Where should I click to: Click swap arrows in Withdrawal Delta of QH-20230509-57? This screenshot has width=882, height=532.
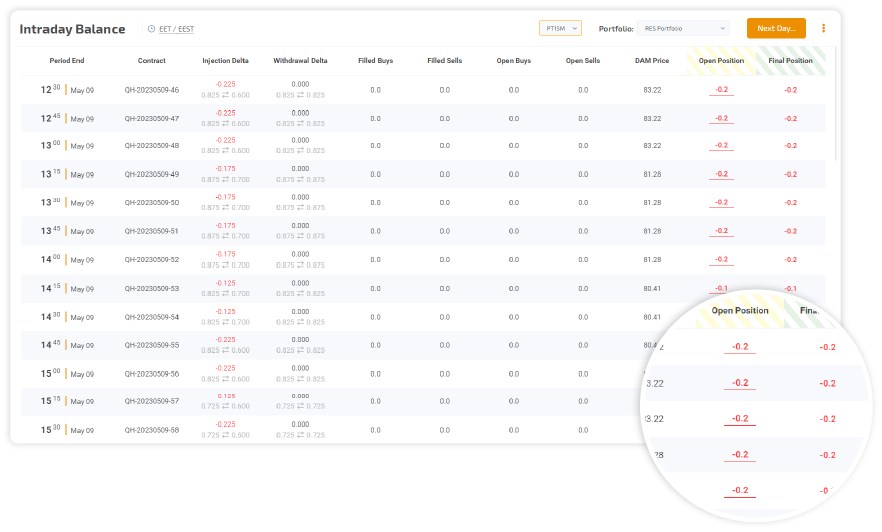(x=300, y=406)
